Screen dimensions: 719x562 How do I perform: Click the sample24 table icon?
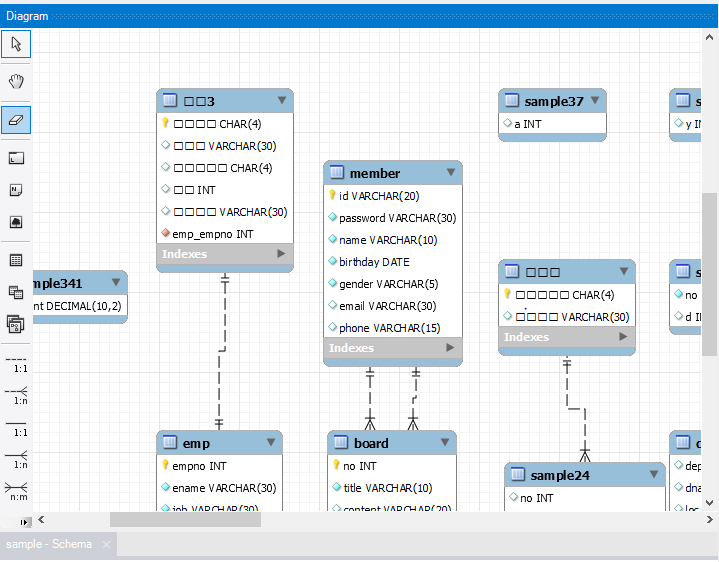click(x=518, y=474)
